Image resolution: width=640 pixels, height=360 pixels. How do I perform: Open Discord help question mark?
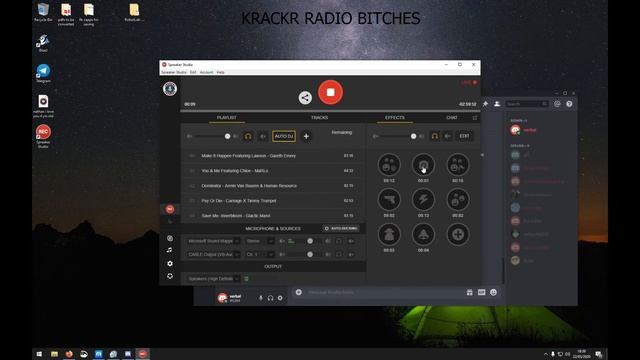click(569, 104)
